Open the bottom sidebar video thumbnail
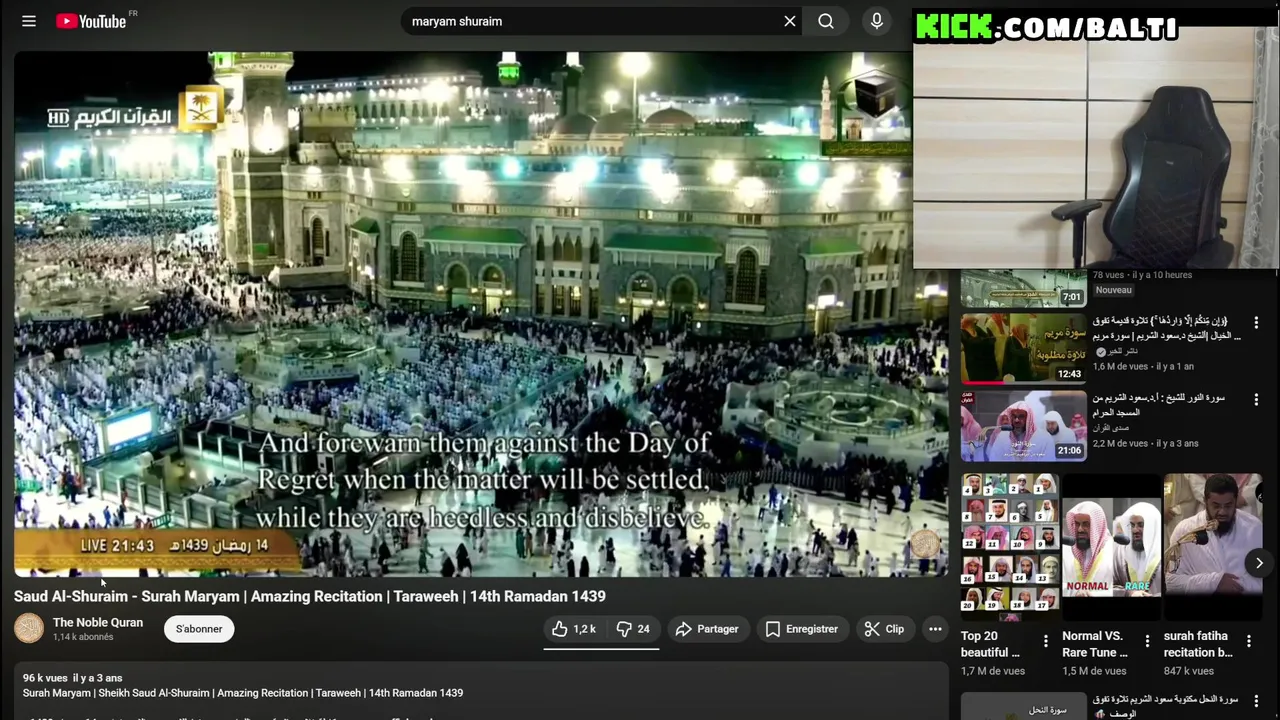The image size is (1280, 720). click(x=1023, y=706)
